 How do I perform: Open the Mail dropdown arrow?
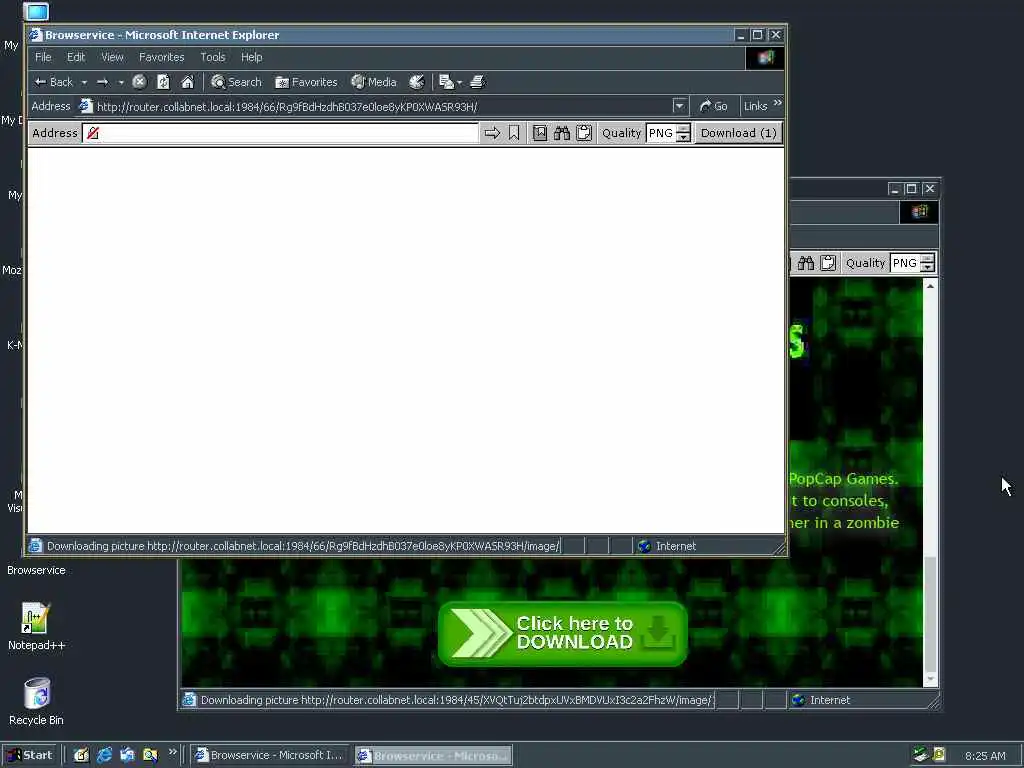point(460,82)
